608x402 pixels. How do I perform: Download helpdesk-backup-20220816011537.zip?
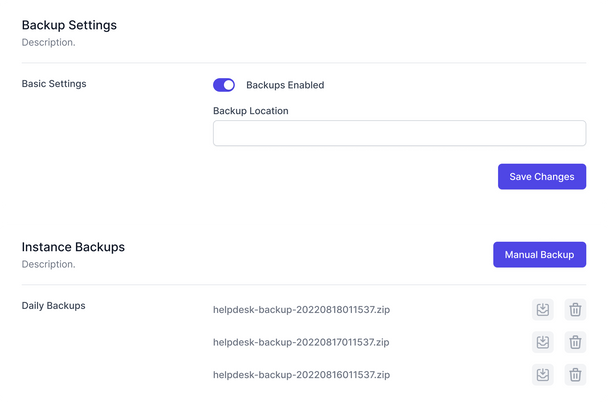click(x=542, y=374)
